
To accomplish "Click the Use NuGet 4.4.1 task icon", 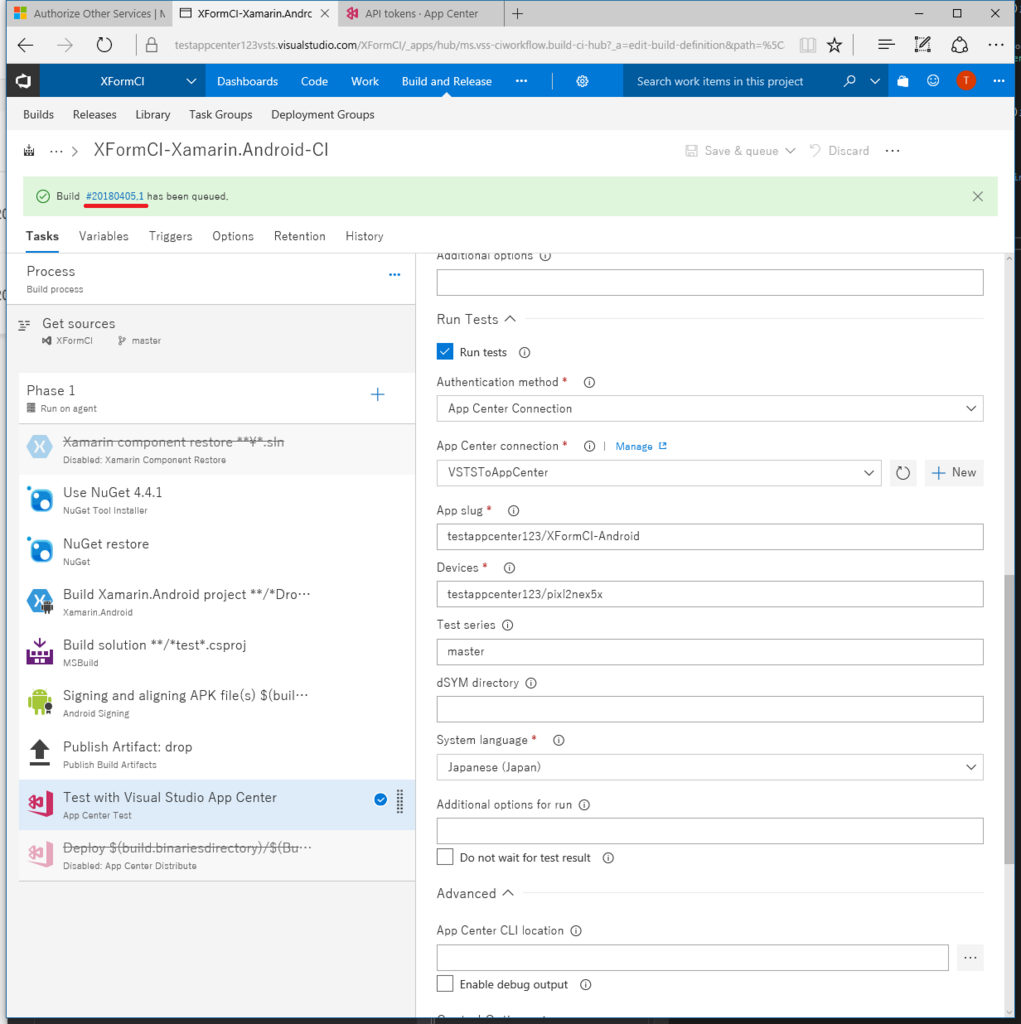I will point(40,500).
